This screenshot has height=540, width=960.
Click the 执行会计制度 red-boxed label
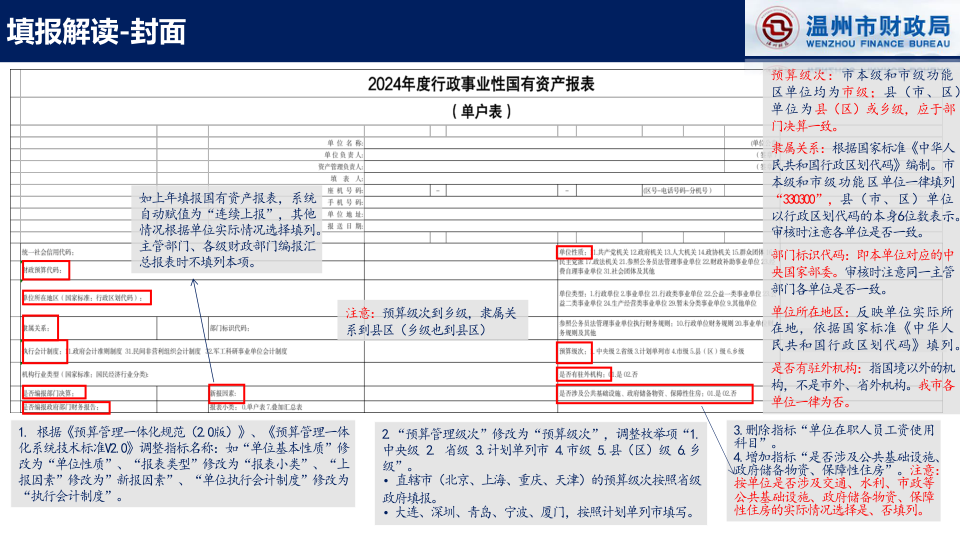point(45,351)
